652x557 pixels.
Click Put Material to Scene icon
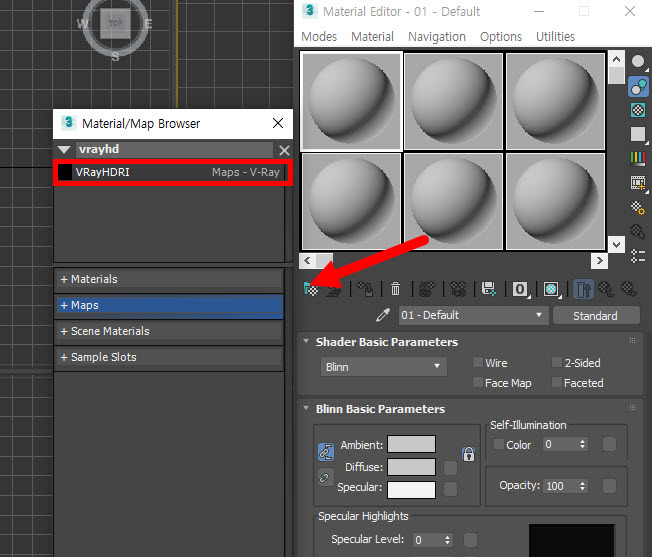[334, 289]
